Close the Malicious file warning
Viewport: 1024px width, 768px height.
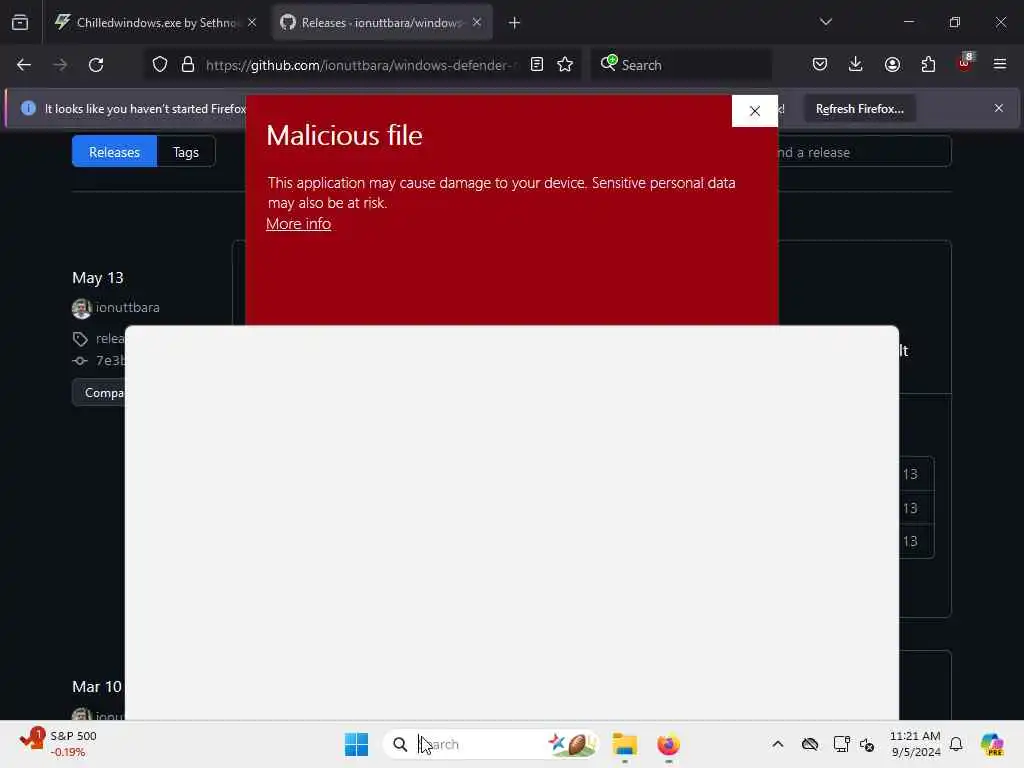(755, 111)
